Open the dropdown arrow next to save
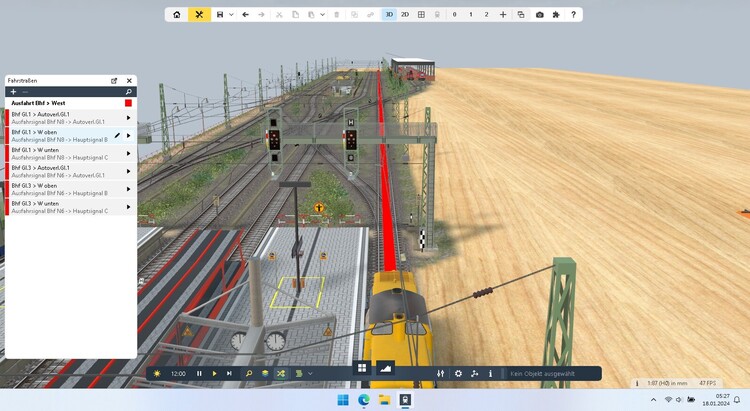750x411 pixels. tap(231, 15)
